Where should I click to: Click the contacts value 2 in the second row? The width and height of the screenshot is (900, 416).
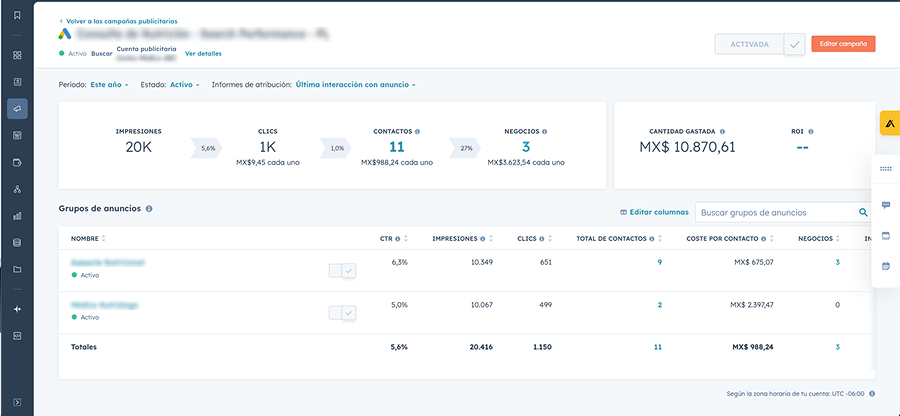pos(660,305)
